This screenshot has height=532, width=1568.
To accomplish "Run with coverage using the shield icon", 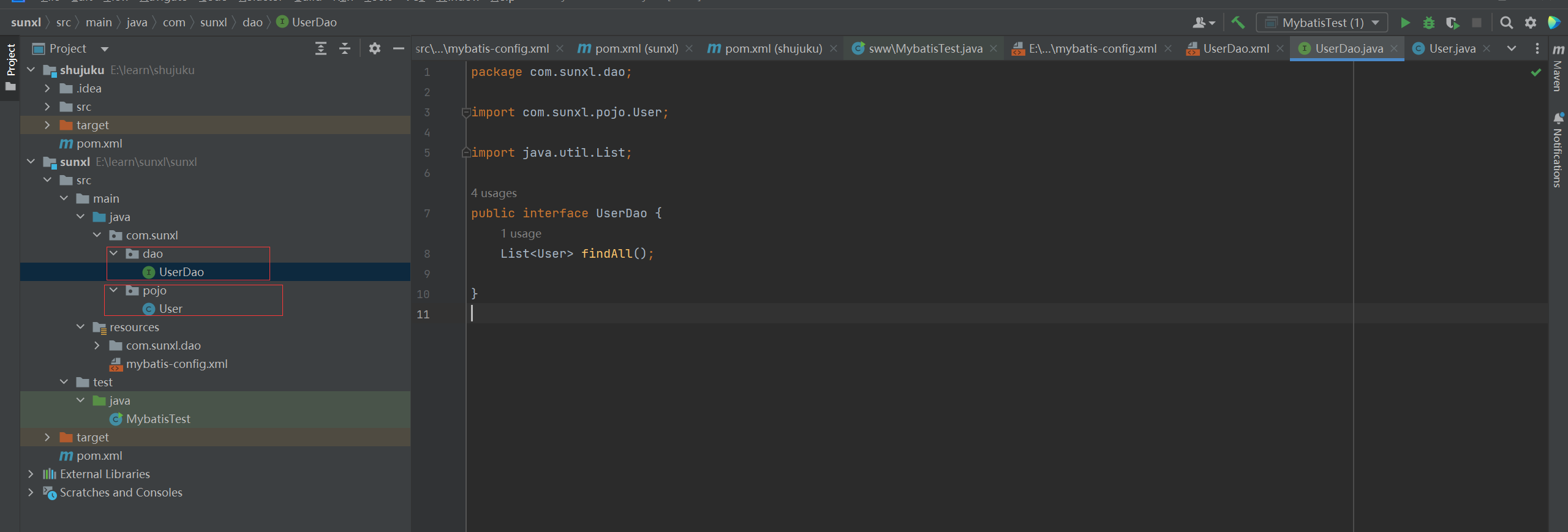I will tap(1452, 23).
